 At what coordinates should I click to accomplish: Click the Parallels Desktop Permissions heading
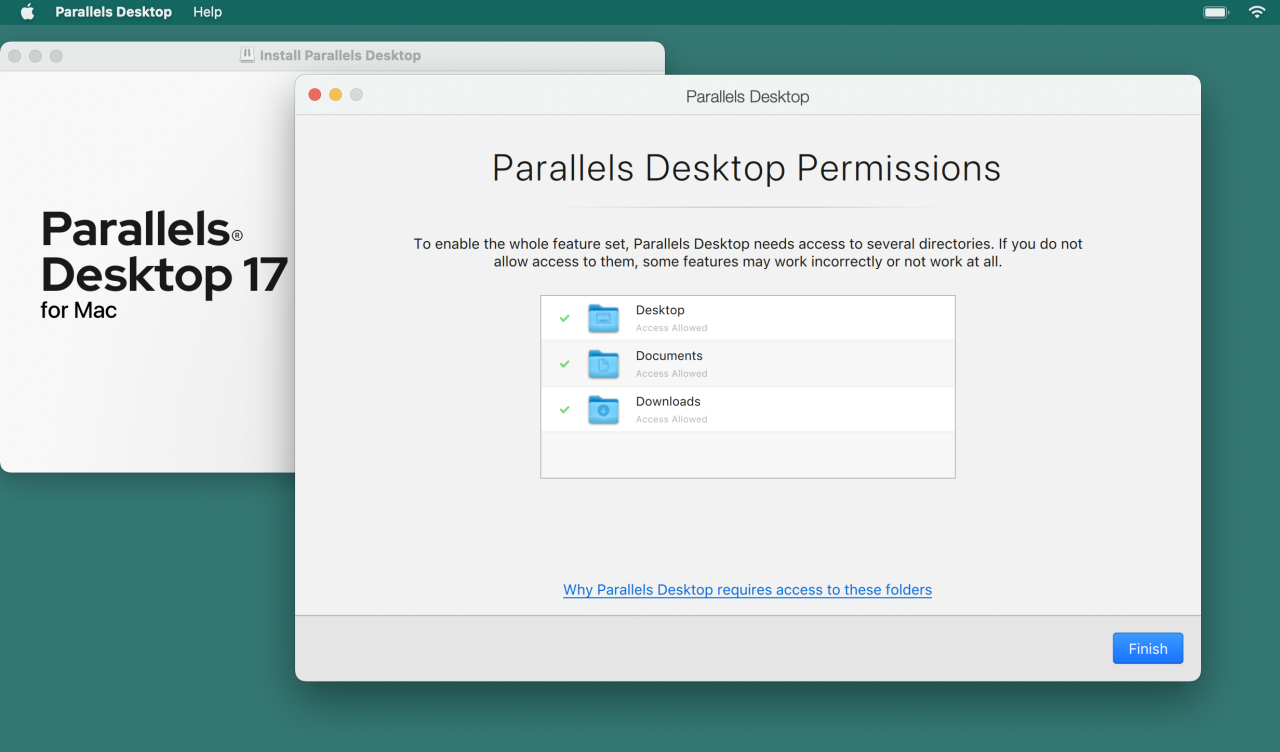pyautogui.click(x=746, y=167)
